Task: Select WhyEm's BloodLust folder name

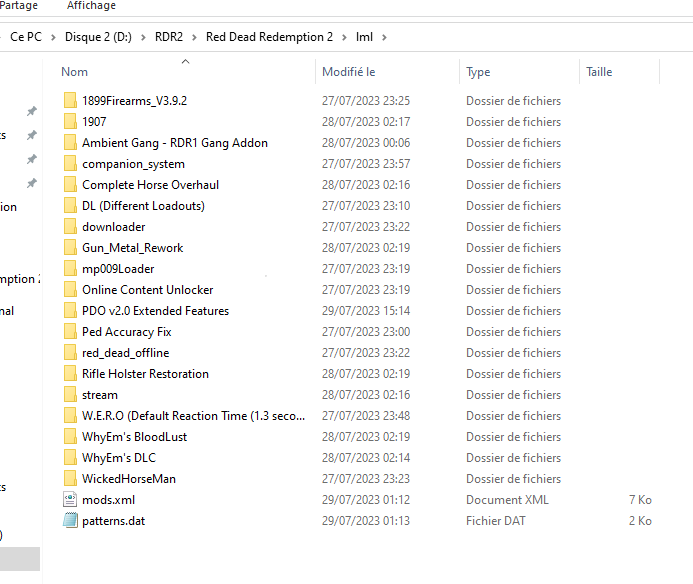Action: [134, 437]
